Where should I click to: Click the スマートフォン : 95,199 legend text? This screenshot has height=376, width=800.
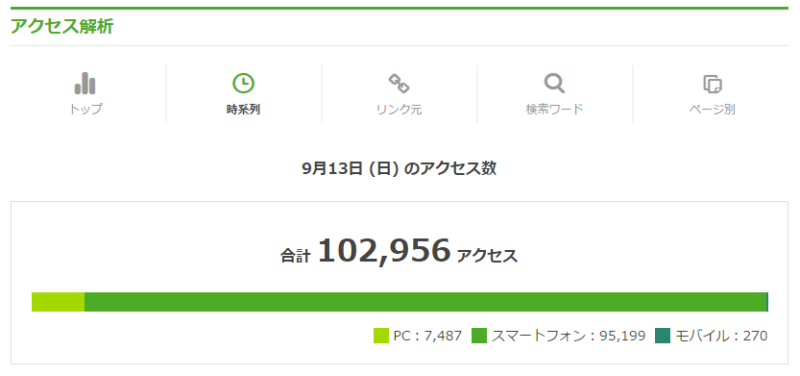click(568, 336)
